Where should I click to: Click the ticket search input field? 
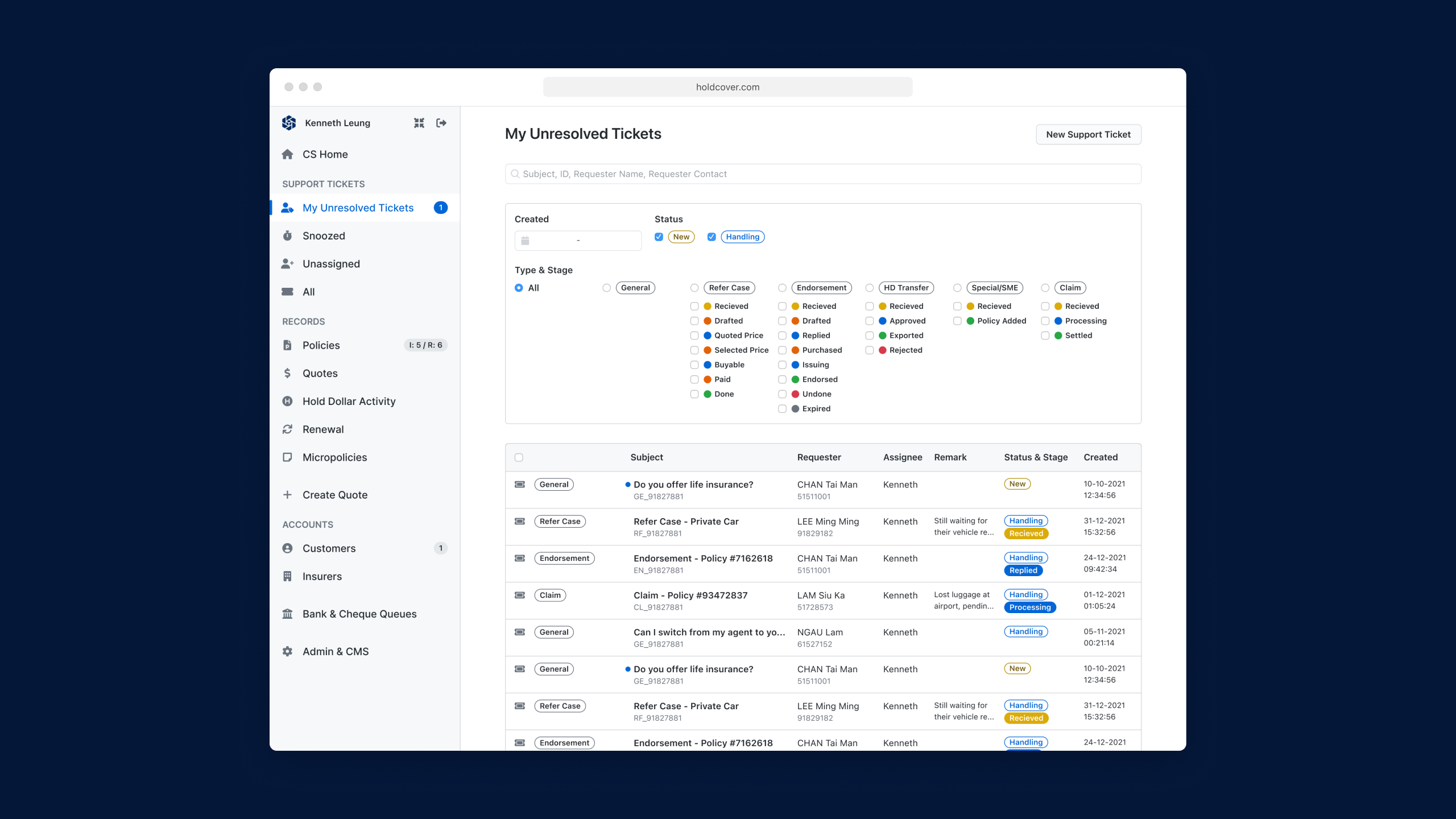point(822,174)
